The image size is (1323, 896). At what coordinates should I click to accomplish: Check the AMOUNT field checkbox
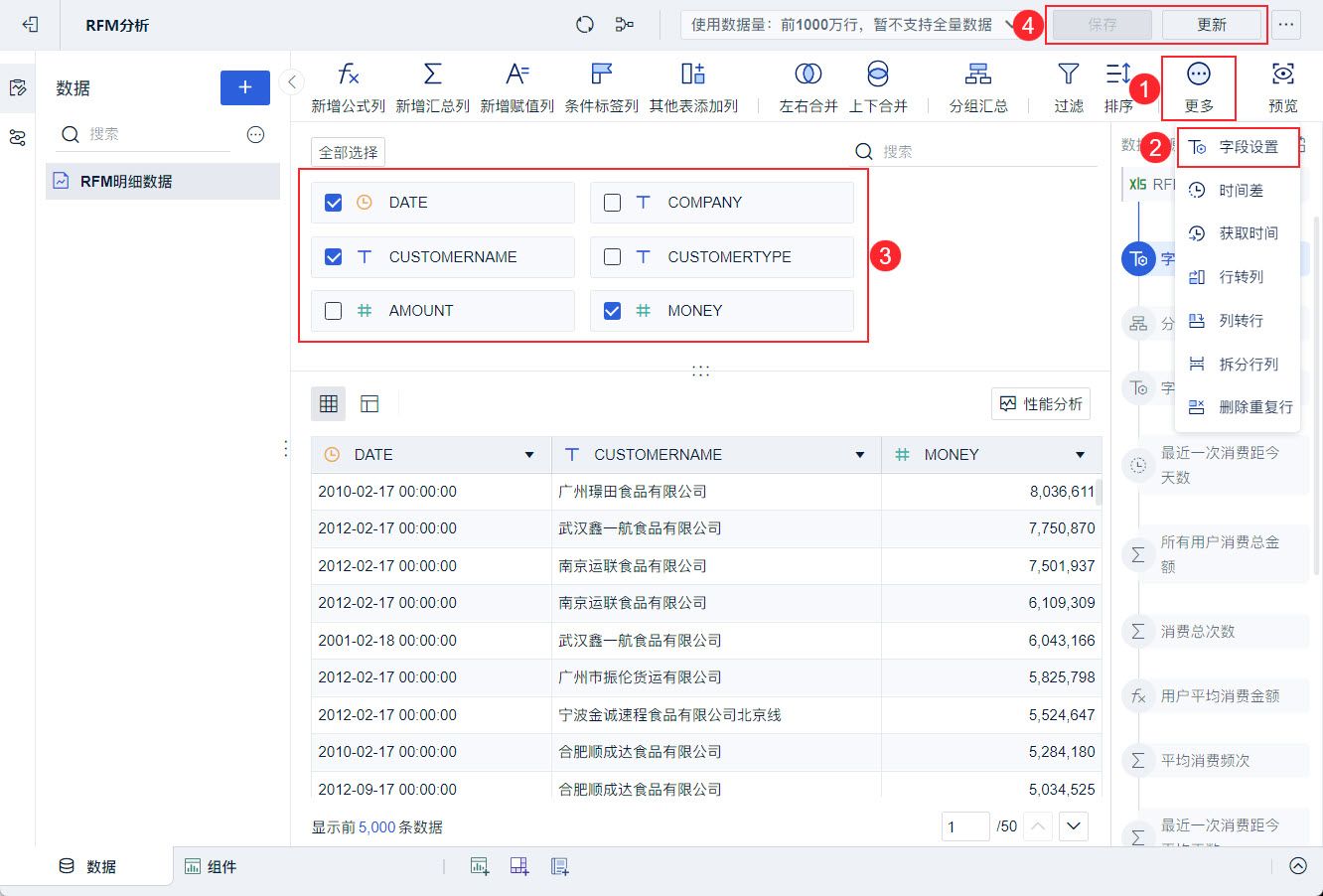334,311
